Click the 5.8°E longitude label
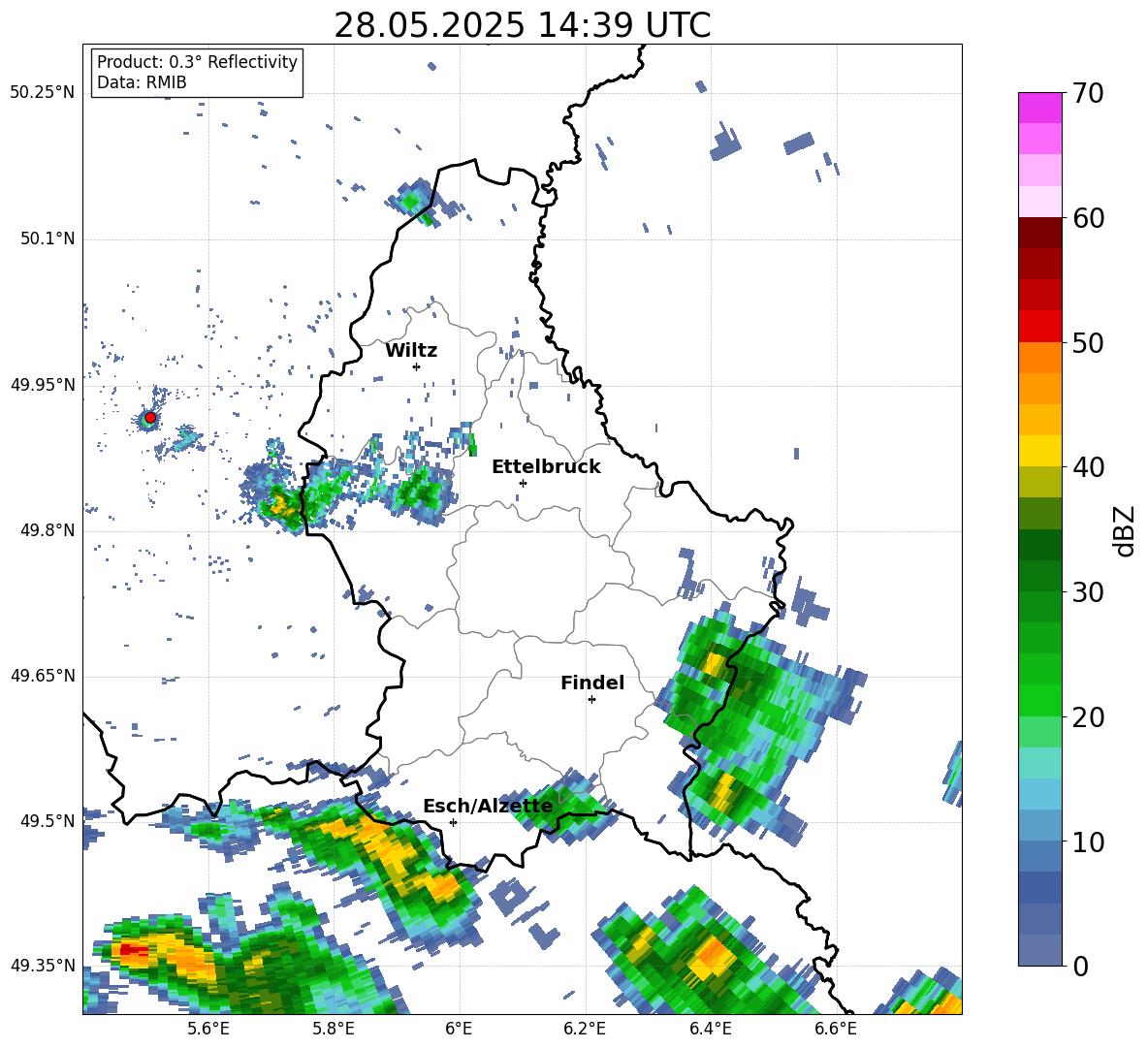Viewport: 1148px width, 1048px height. [x=334, y=1029]
